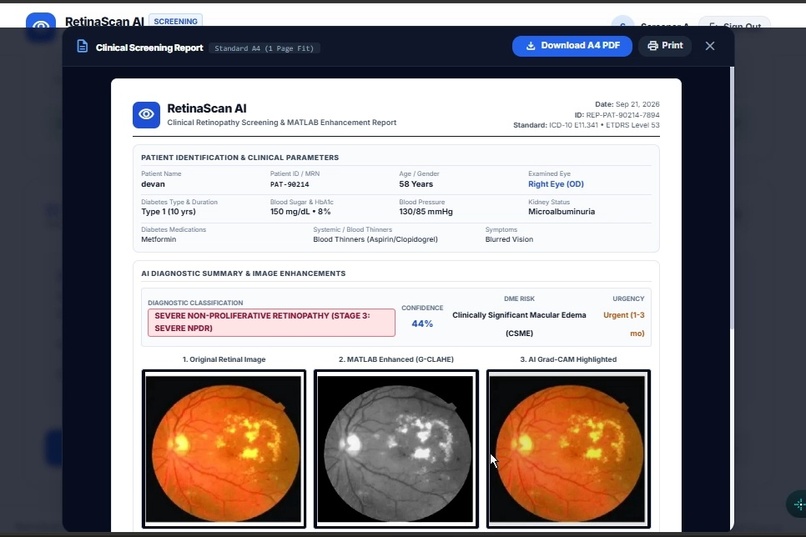Viewport: 806px width, 537px height.
Task: Open the MATLAB Enhanced (G-CLAHE) image
Action: click(x=396, y=449)
